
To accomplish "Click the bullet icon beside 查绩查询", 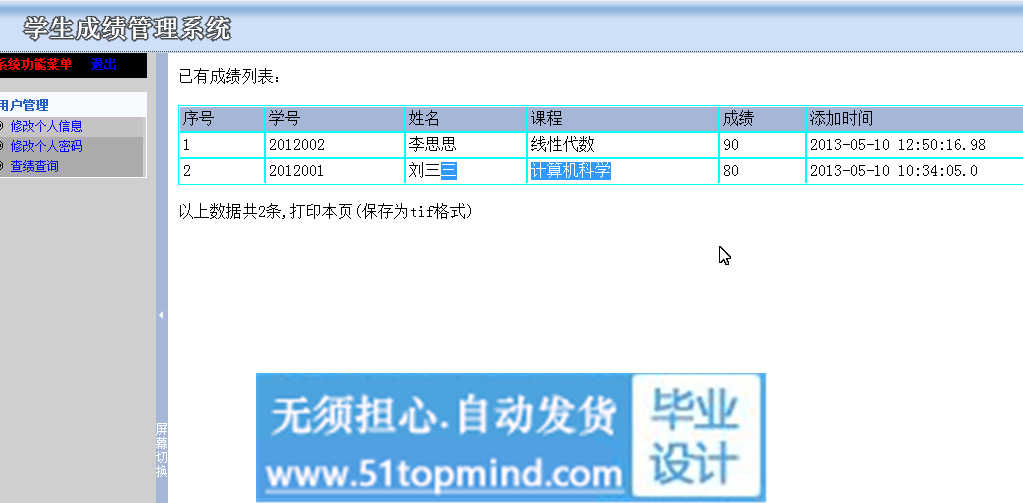I will 2,166.
